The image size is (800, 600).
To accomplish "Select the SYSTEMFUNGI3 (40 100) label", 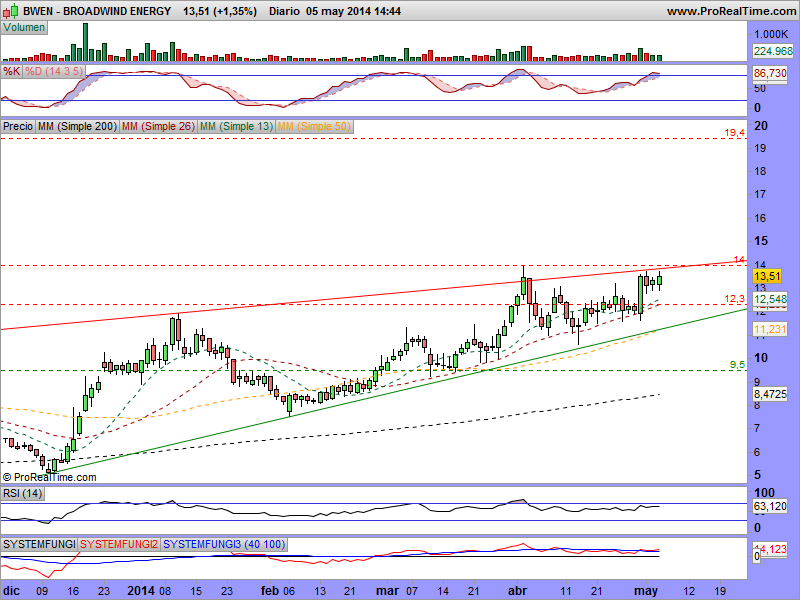I will [224, 544].
